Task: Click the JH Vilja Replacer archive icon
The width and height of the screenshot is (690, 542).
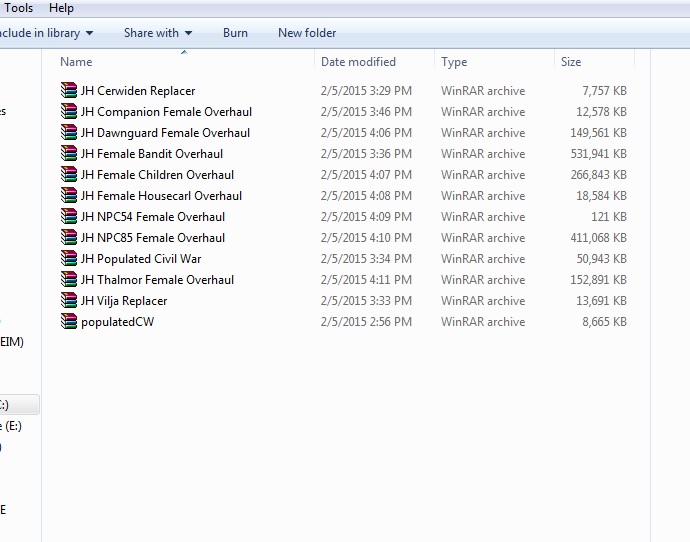Action: coord(69,300)
